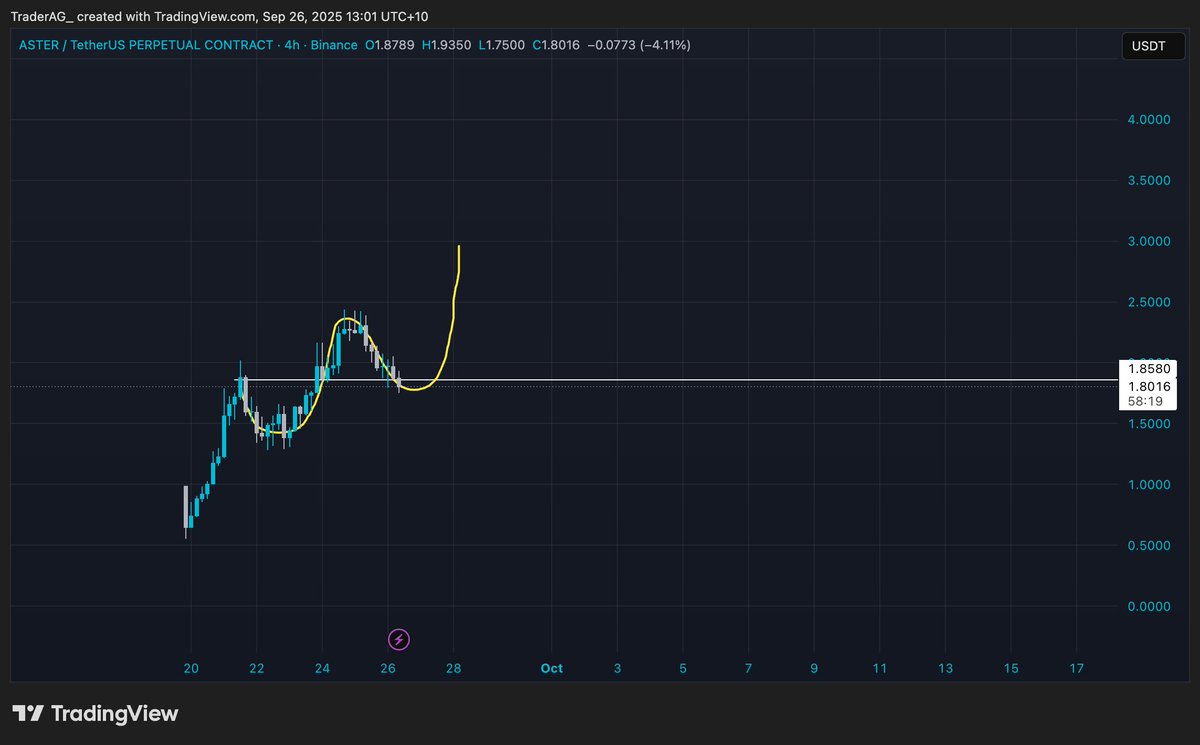This screenshot has height=745, width=1200.
Task: Click the high value H1.9350 in the legend
Action: tap(447, 45)
